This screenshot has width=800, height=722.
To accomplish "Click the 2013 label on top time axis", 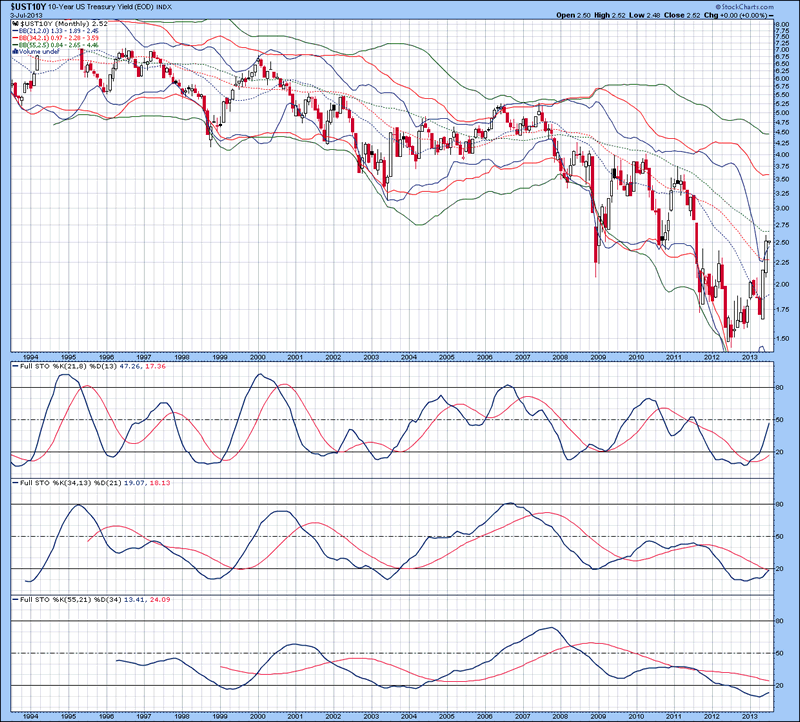I will click(750, 355).
